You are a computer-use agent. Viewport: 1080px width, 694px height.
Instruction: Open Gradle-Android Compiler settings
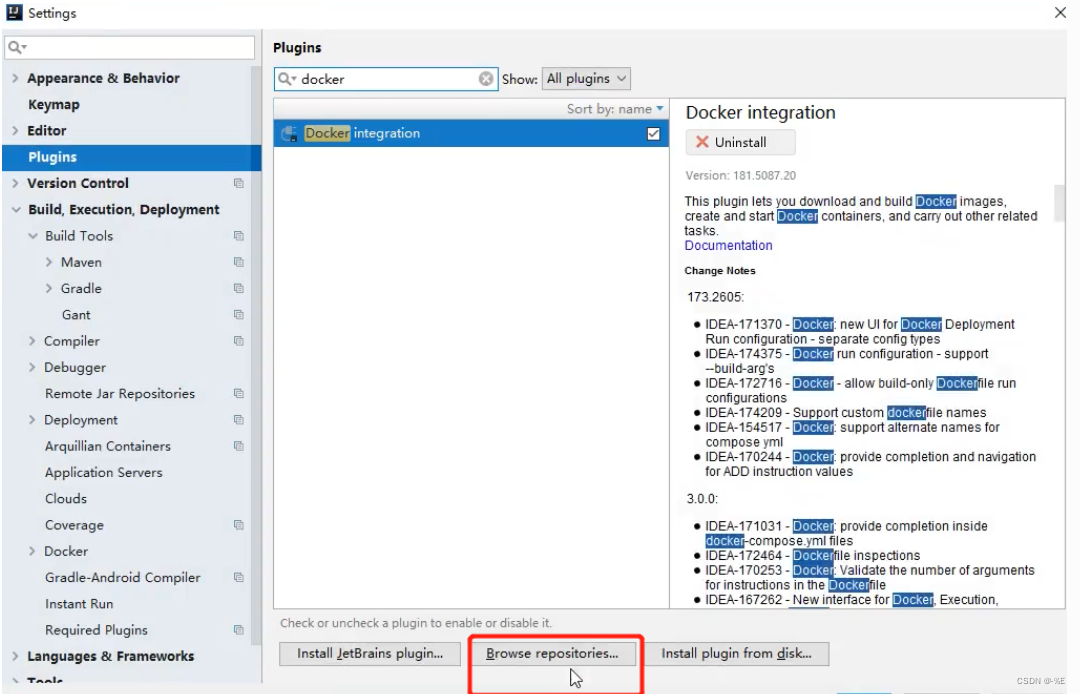pyautogui.click(x=123, y=578)
